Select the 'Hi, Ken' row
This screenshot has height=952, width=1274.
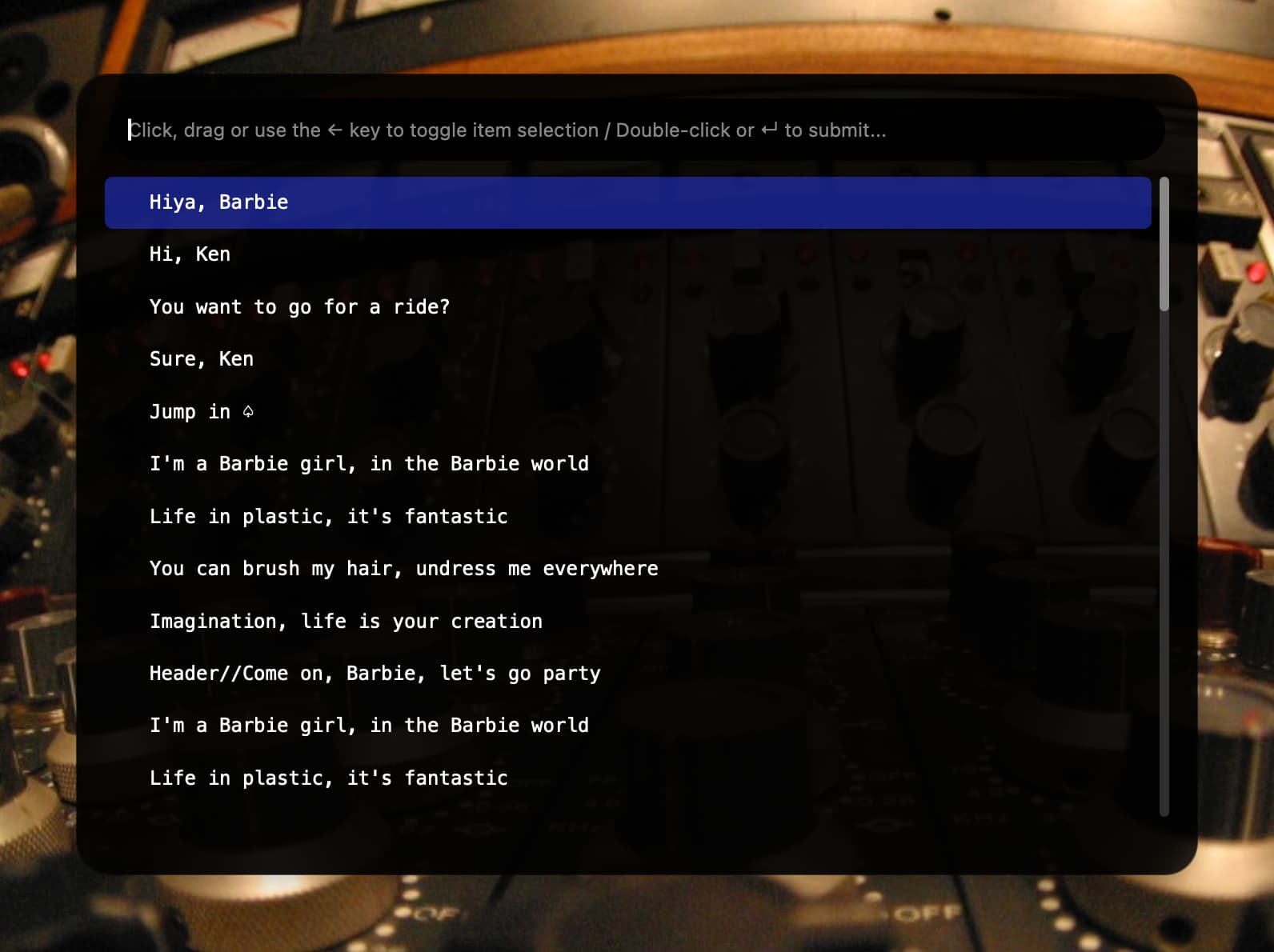tap(627, 254)
